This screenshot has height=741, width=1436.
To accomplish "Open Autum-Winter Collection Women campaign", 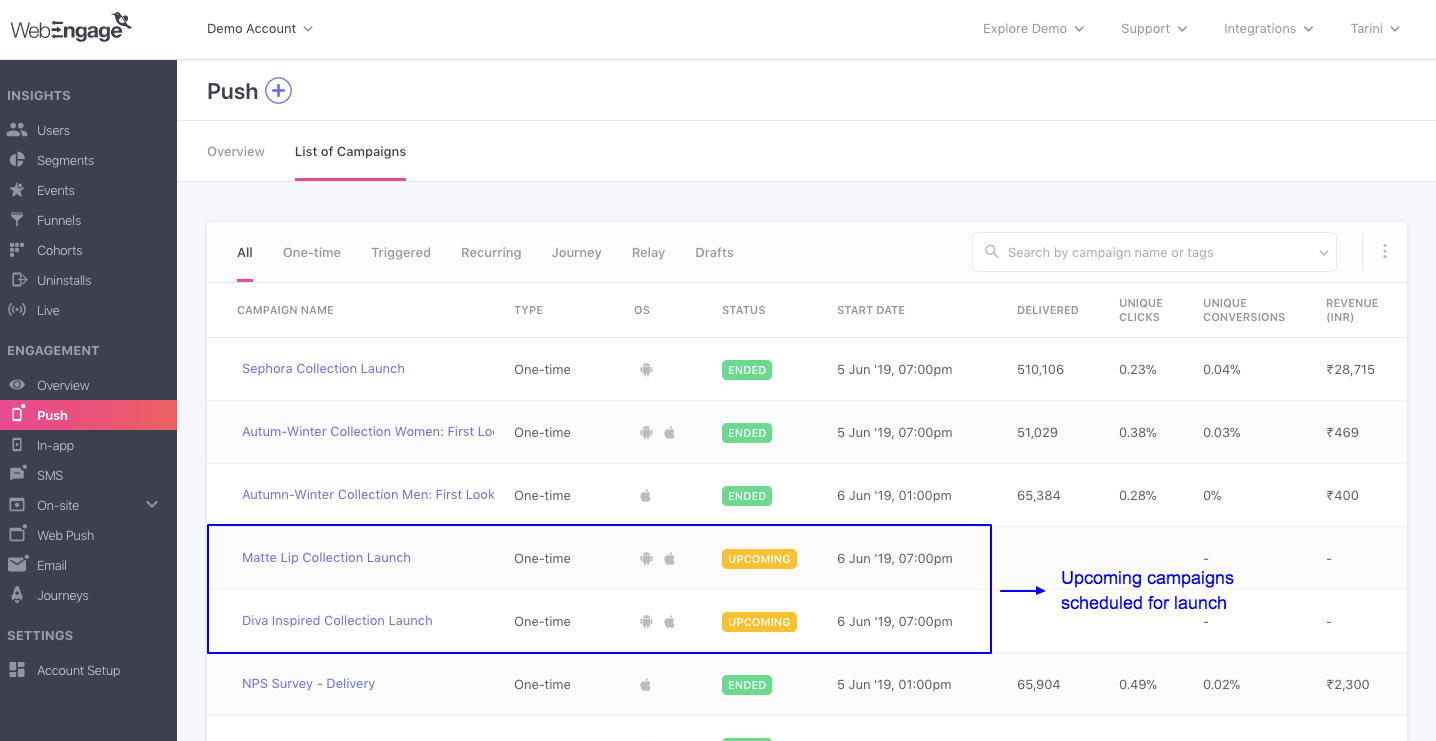I will pos(368,432).
